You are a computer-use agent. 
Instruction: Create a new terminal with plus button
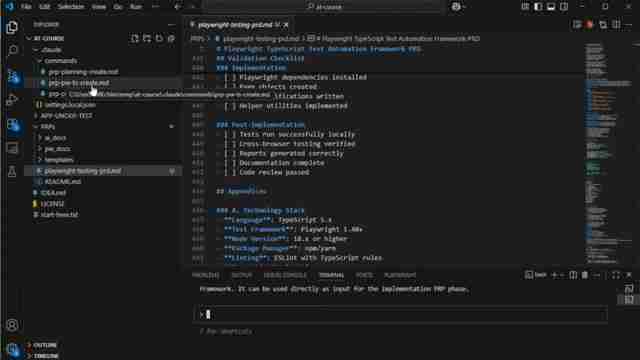coord(554,275)
